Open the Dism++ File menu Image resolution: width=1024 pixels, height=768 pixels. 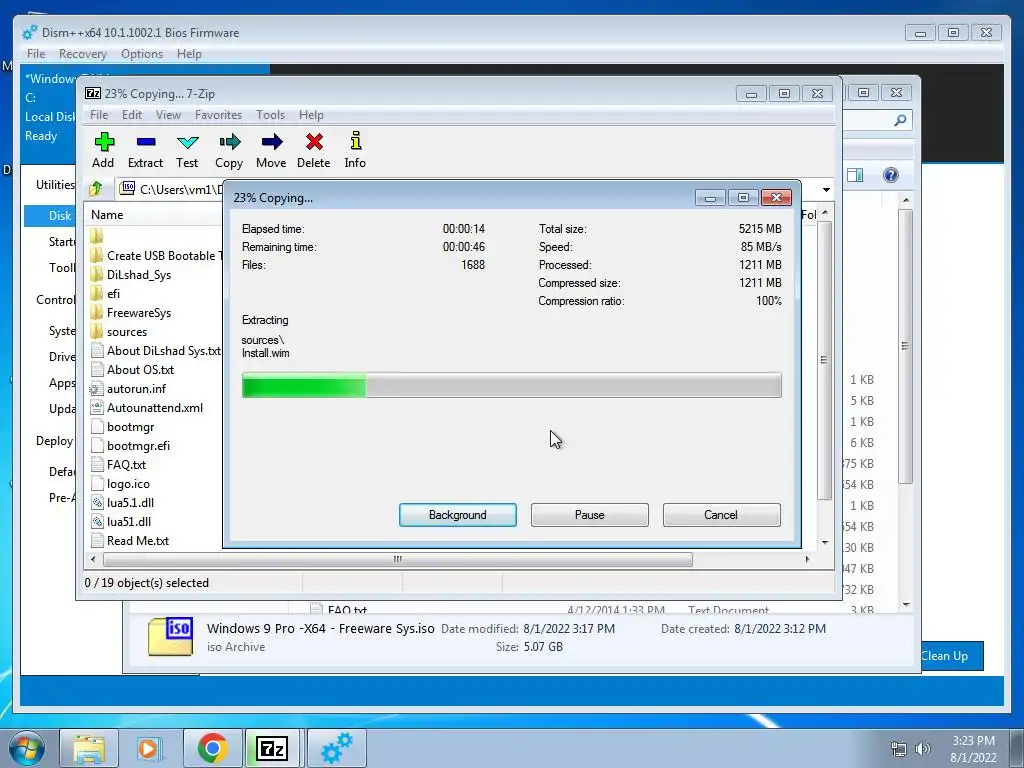pos(36,54)
